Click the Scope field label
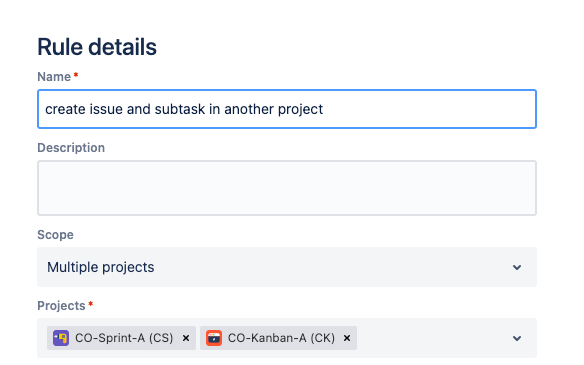This screenshot has height=365, width=584. tap(55, 235)
